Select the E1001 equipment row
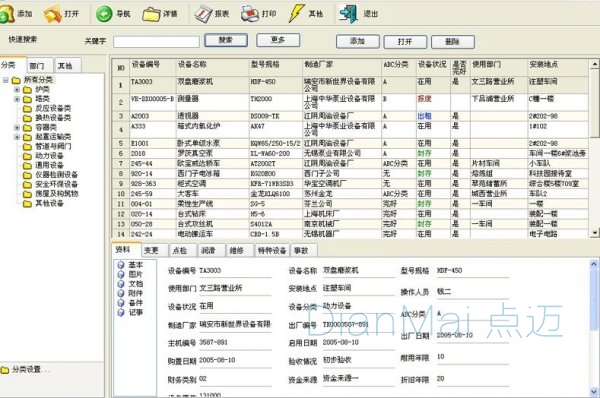The image size is (600, 398). point(350,144)
